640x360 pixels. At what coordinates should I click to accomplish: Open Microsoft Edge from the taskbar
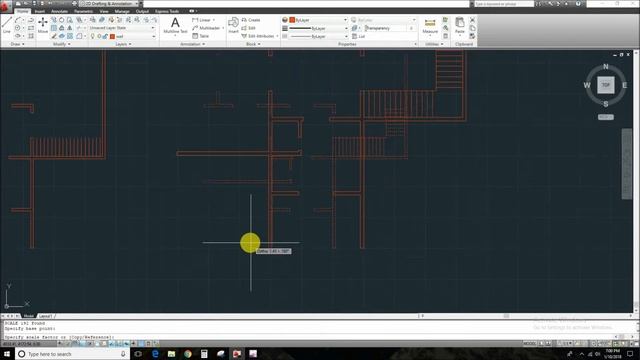point(155,353)
